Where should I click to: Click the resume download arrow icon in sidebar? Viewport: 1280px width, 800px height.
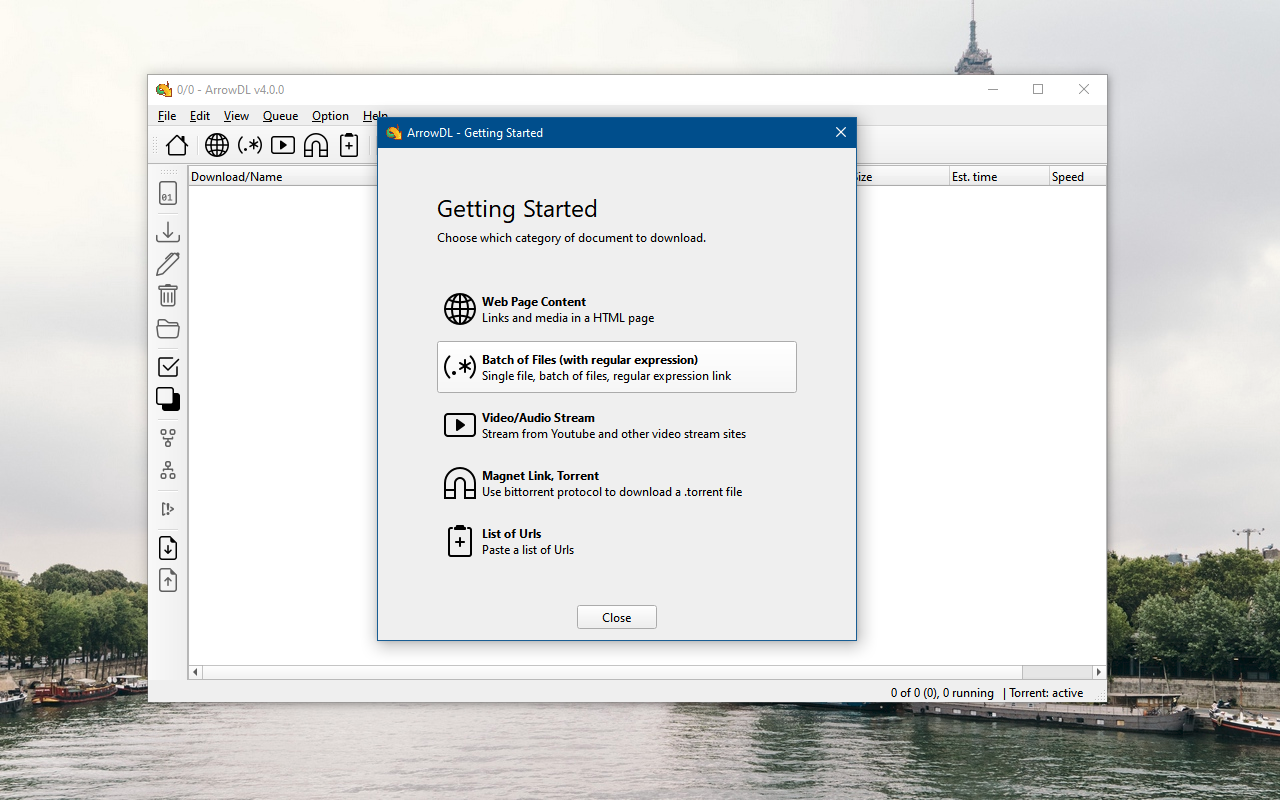pyautogui.click(x=167, y=231)
